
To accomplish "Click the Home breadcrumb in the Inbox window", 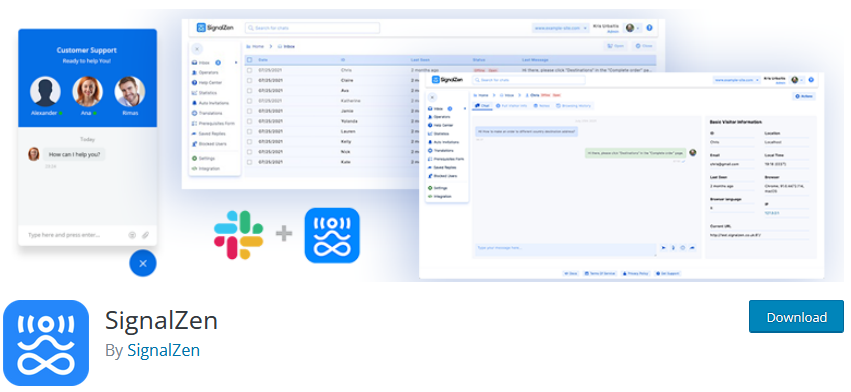I will click(255, 47).
